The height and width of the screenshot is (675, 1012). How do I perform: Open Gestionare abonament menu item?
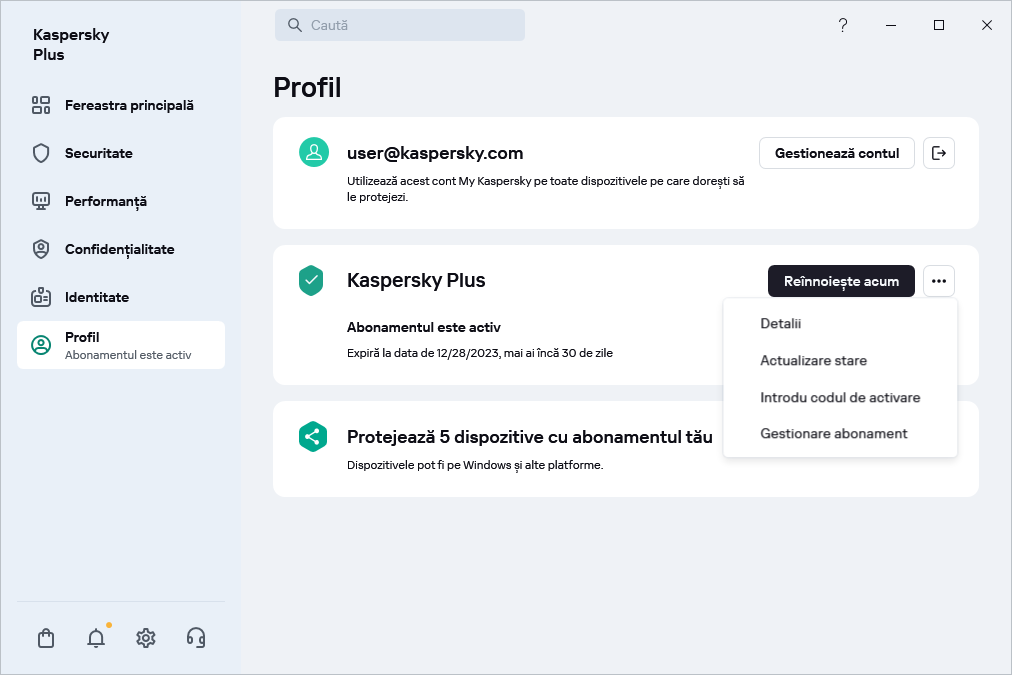[833, 434]
